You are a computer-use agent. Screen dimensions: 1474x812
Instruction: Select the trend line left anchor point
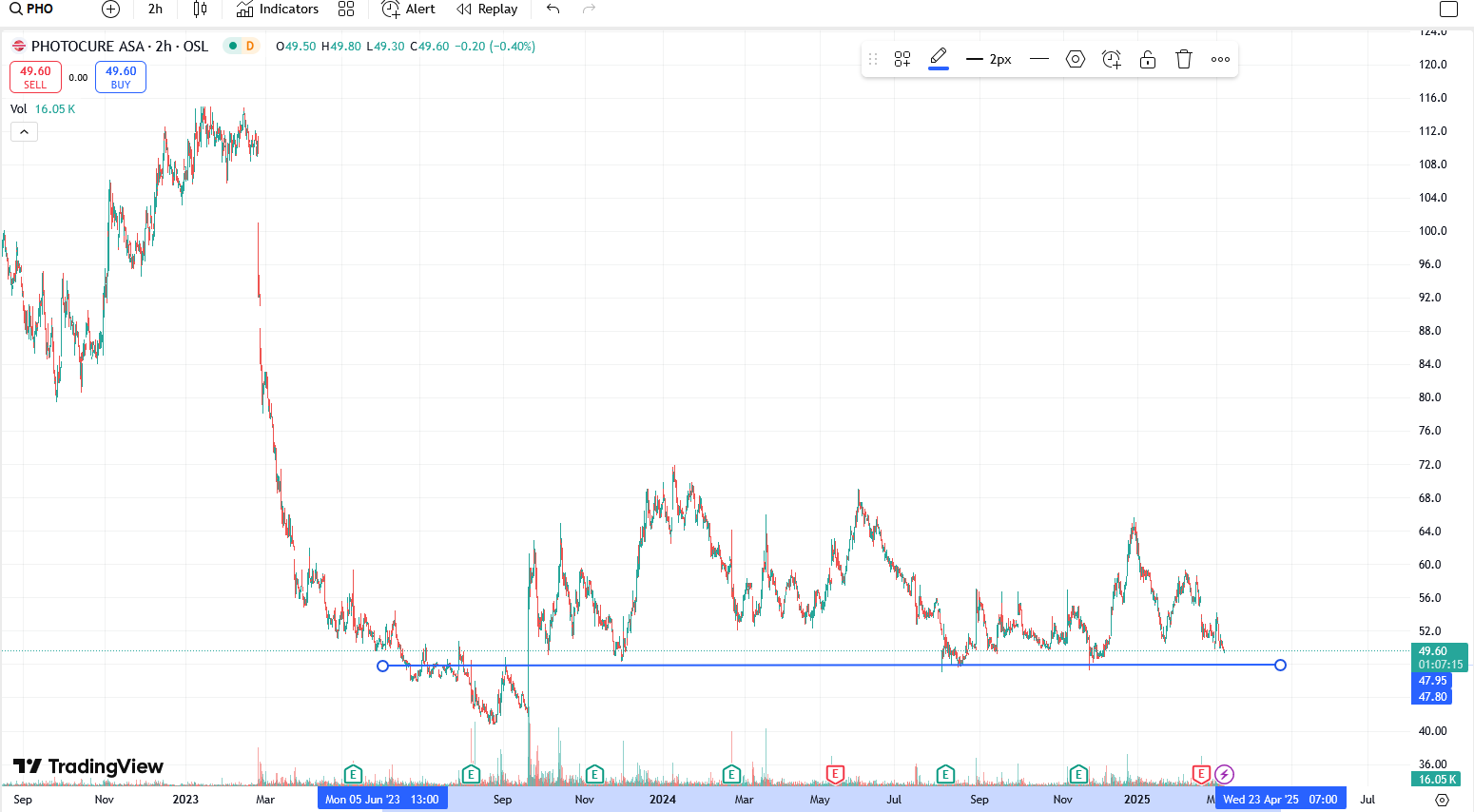point(382,666)
